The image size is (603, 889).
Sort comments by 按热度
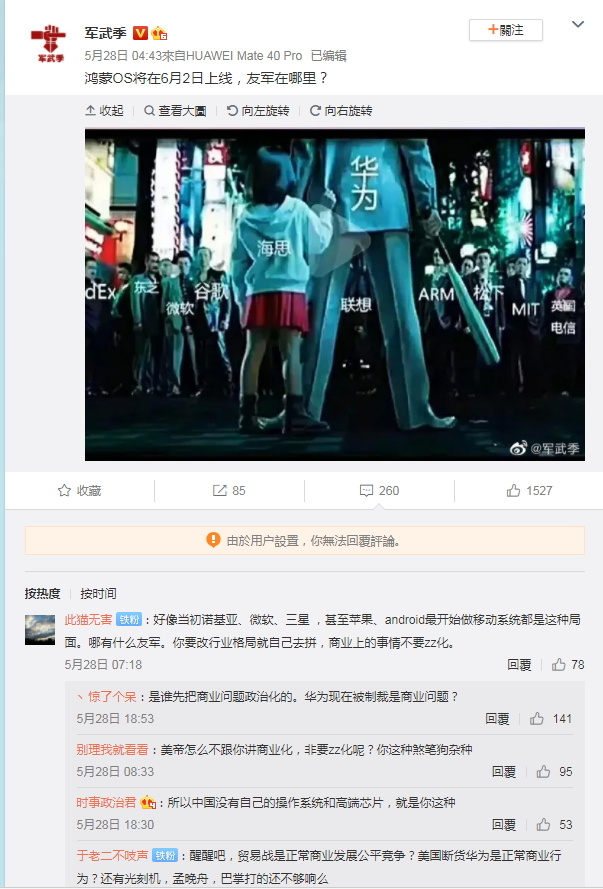tap(43, 594)
